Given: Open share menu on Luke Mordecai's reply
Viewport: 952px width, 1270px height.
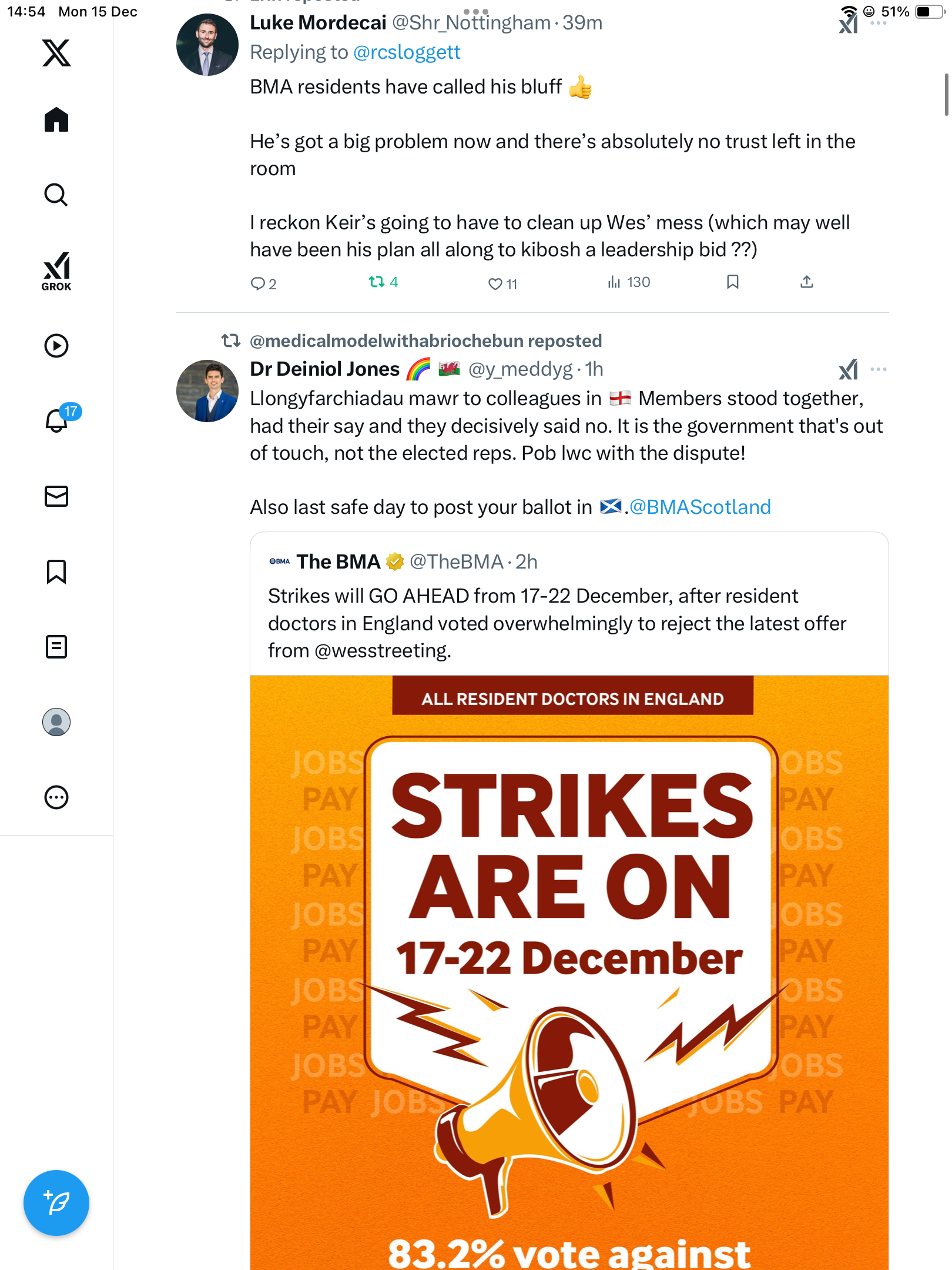Looking at the screenshot, I should pos(807,282).
